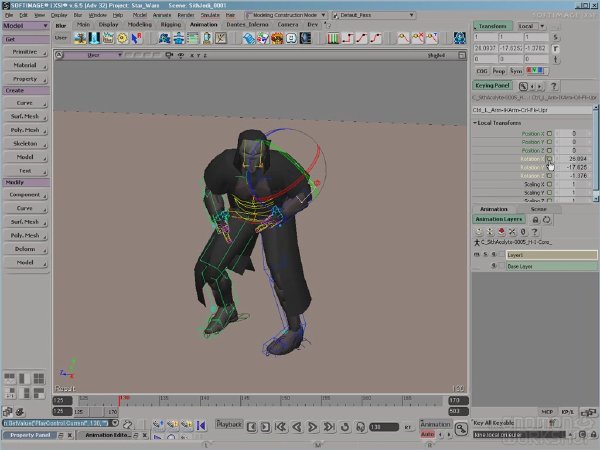The width and height of the screenshot is (600, 450).
Task: Collapse the Local Transform section
Action: point(475,123)
